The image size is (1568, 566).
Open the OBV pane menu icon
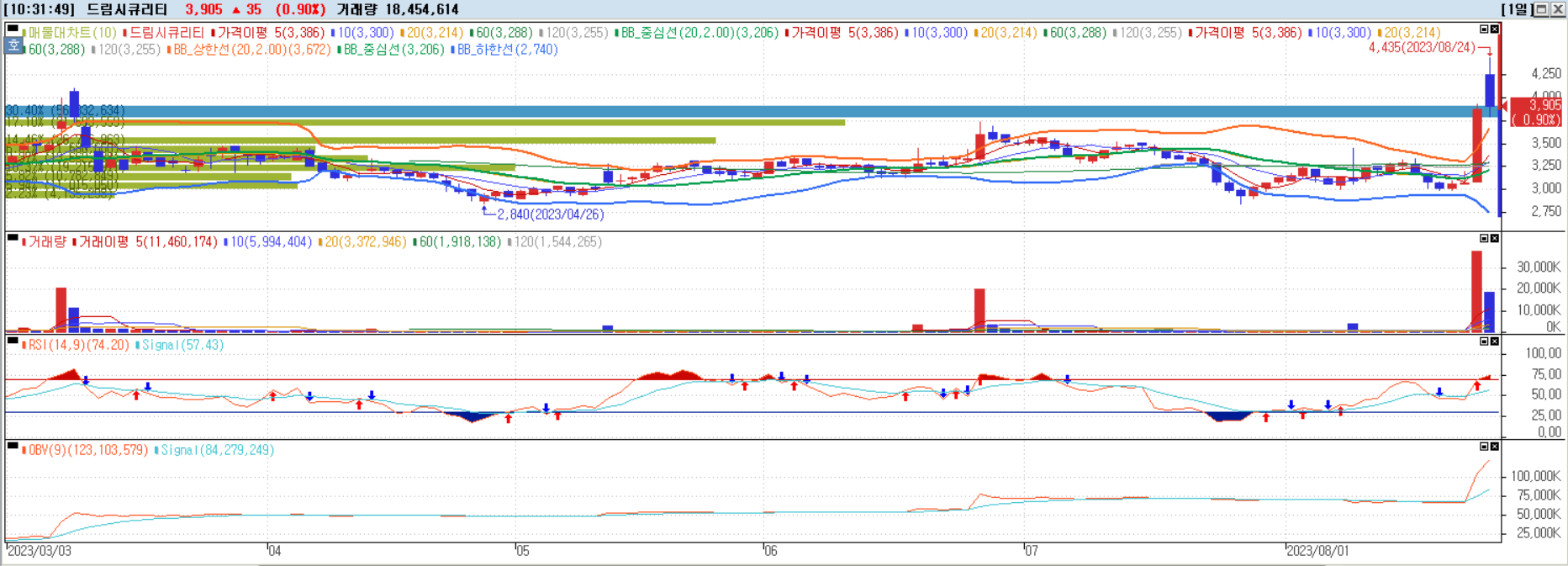[13, 446]
